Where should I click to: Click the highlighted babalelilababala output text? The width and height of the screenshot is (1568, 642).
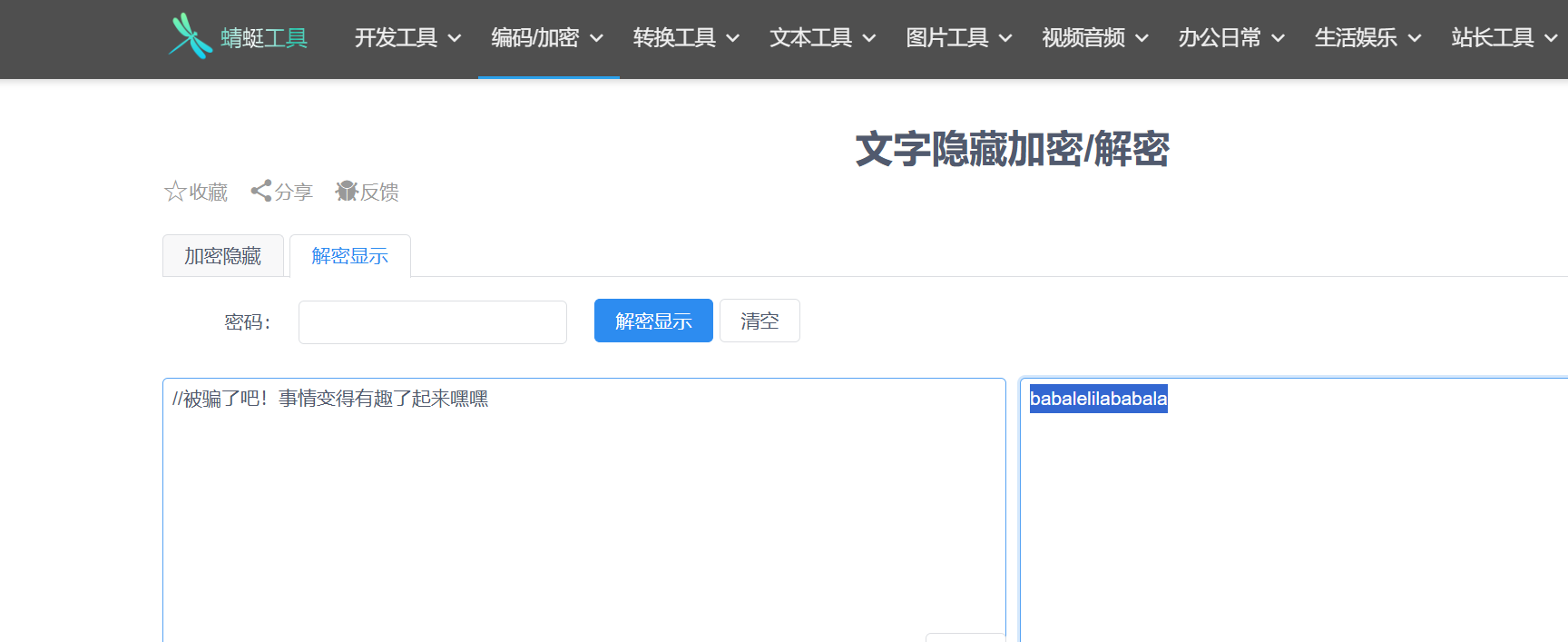[1098, 399]
